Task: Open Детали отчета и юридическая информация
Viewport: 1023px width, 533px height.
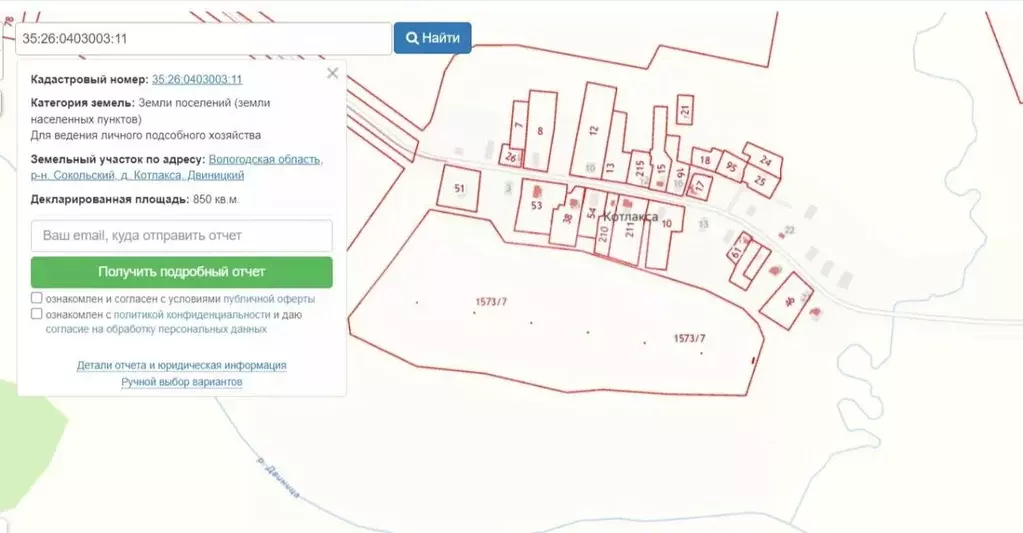Action: tap(181, 365)
